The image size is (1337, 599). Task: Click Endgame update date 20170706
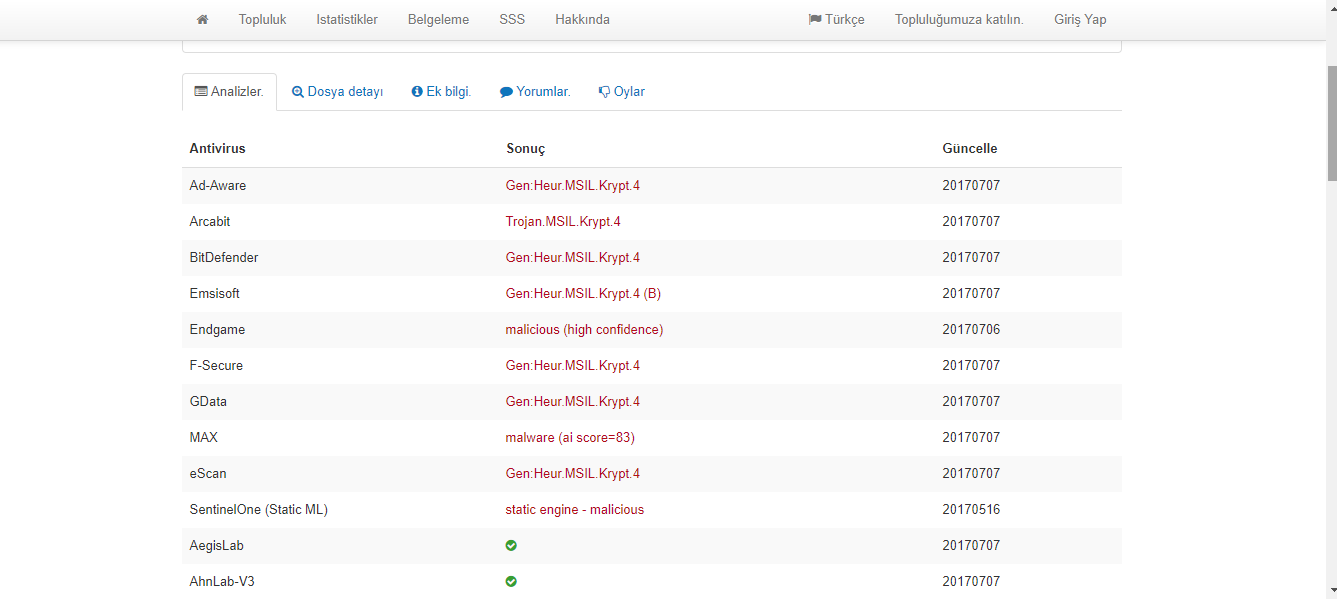[x=971, y=330]
